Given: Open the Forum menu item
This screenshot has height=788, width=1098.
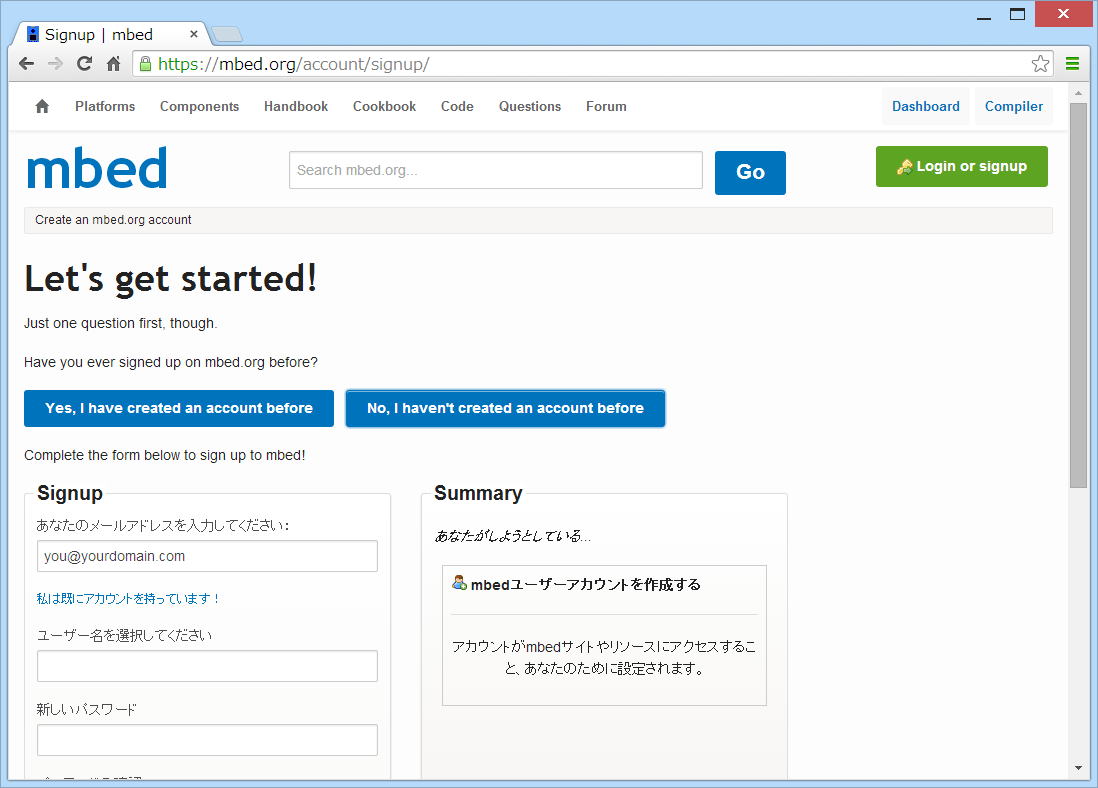Looking at the screenshot, I should (606, 106).
